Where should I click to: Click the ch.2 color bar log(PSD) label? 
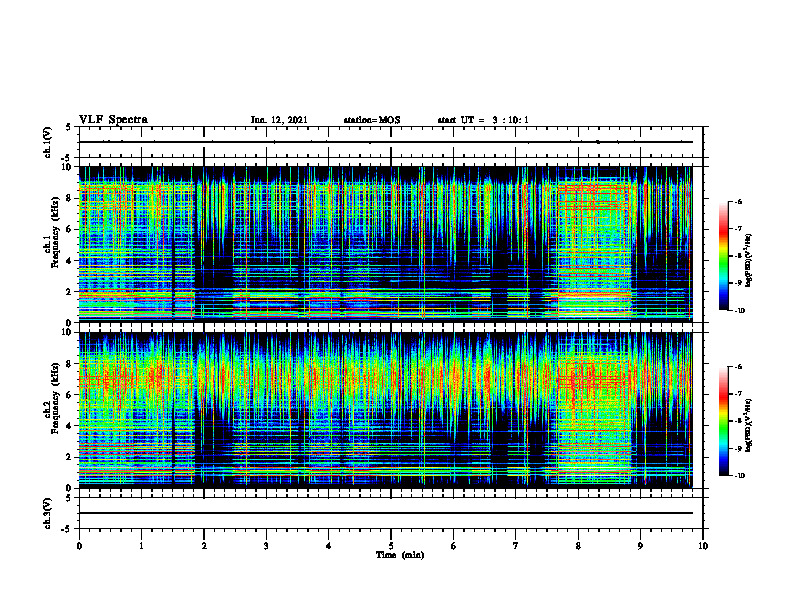click(749, 425)
